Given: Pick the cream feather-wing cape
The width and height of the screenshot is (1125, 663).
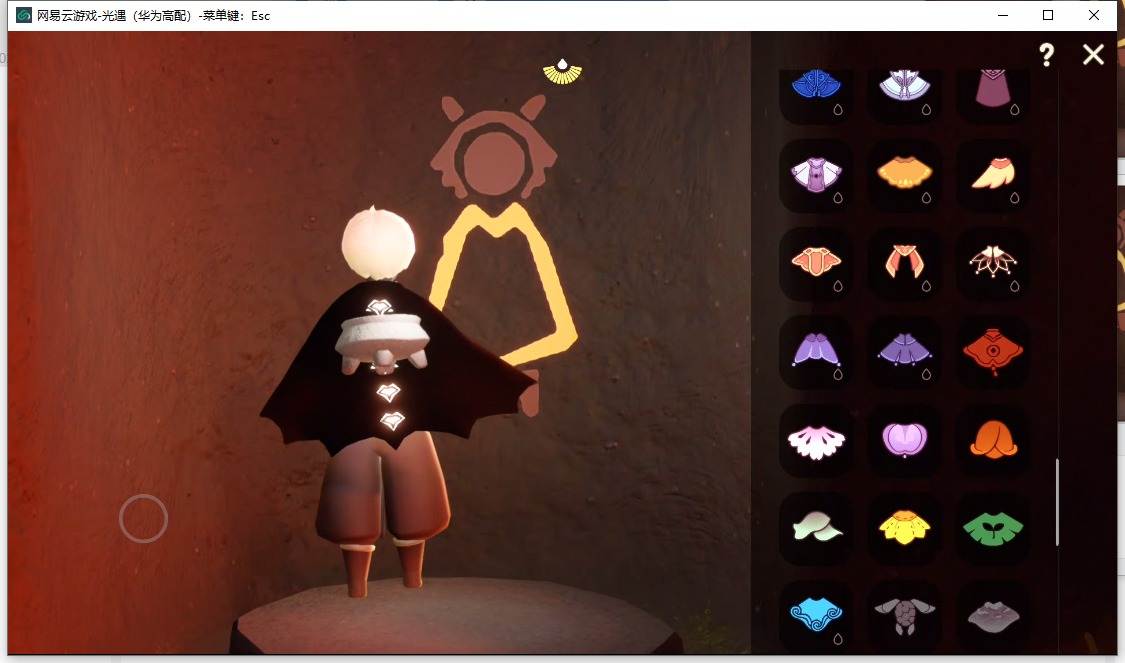Looking at the screenshot, I should tap(993, 176).
